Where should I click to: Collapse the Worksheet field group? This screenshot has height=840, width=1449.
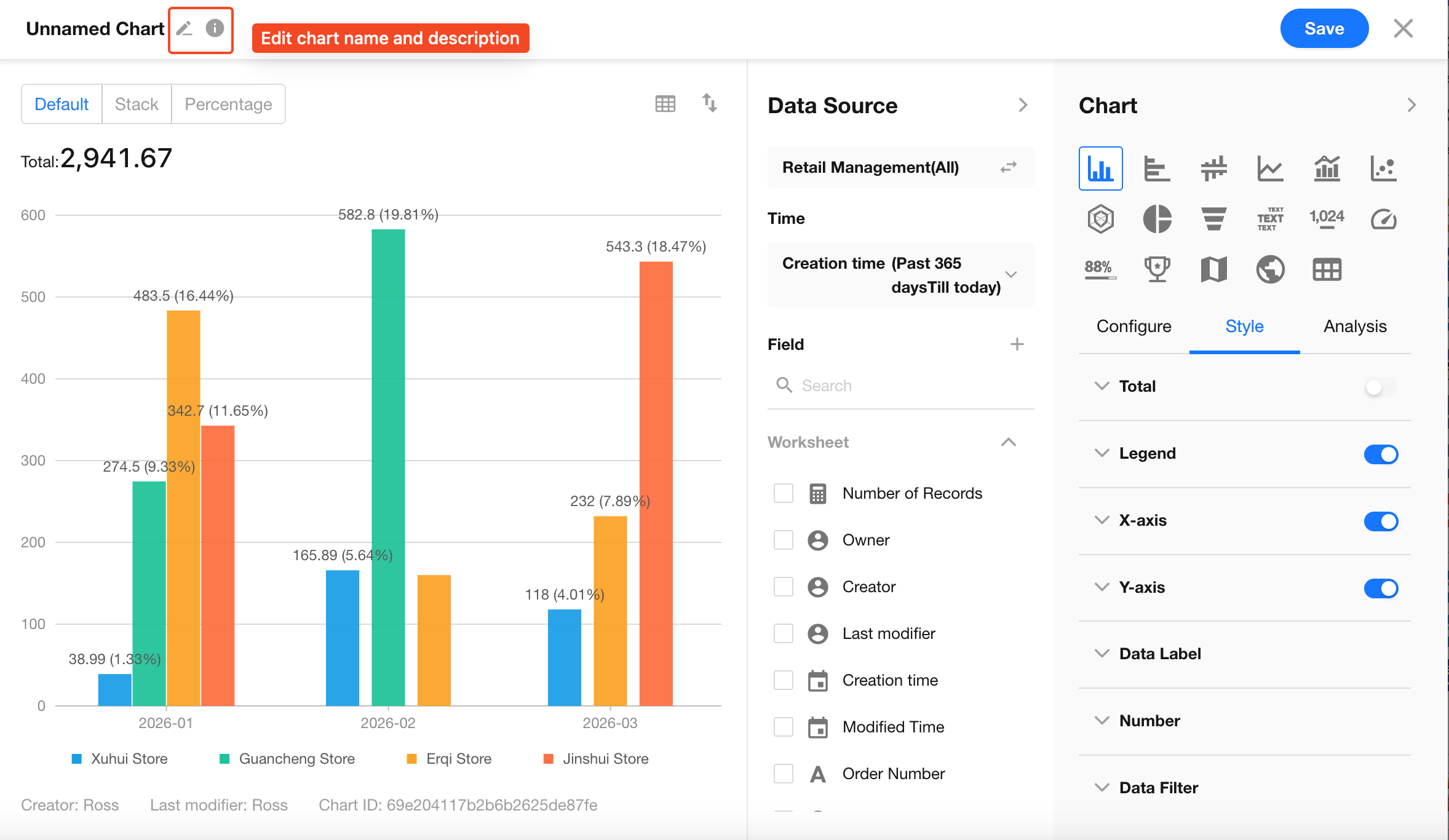pos(1008,442)
